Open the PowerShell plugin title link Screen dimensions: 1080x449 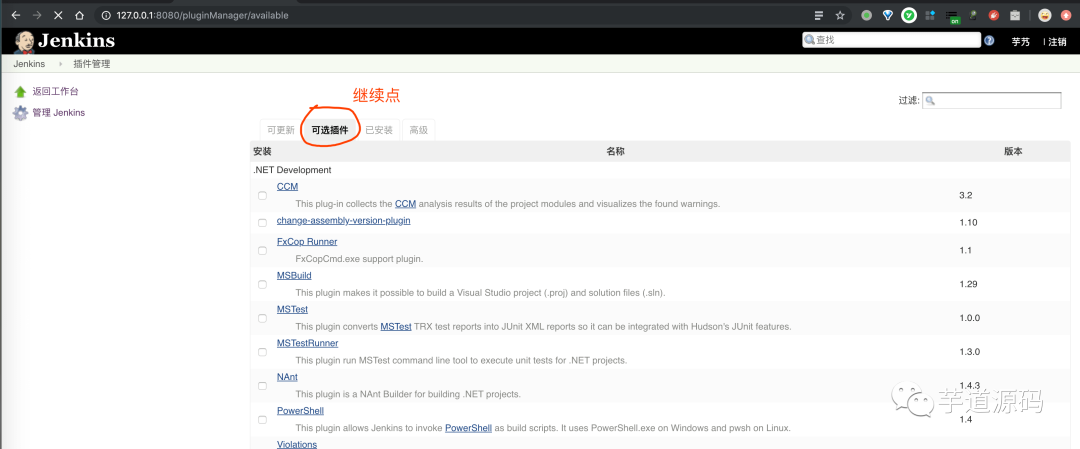point(300,410)
